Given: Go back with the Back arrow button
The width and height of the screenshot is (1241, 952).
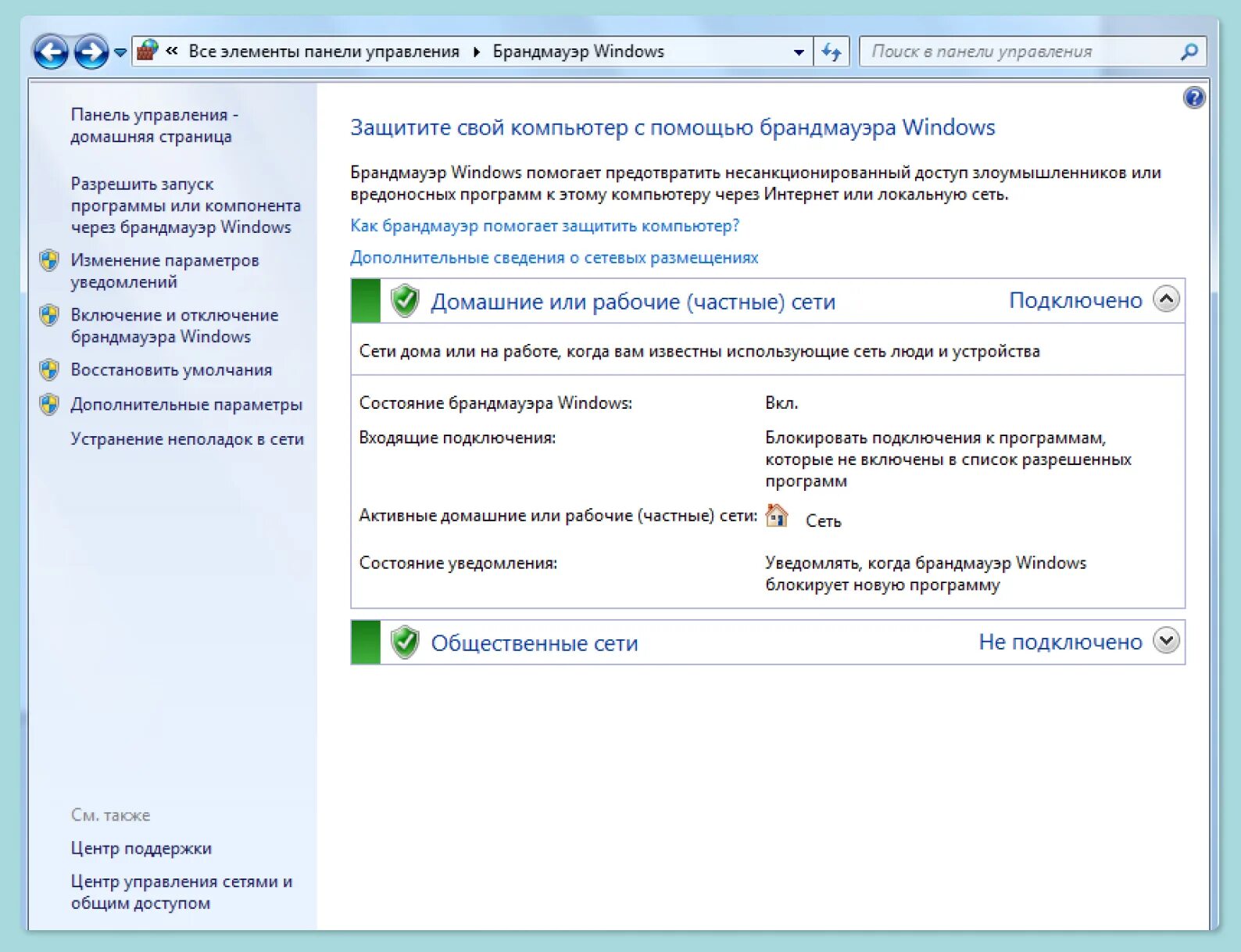Looking at the screenshot, I should (x=51, y=52).
